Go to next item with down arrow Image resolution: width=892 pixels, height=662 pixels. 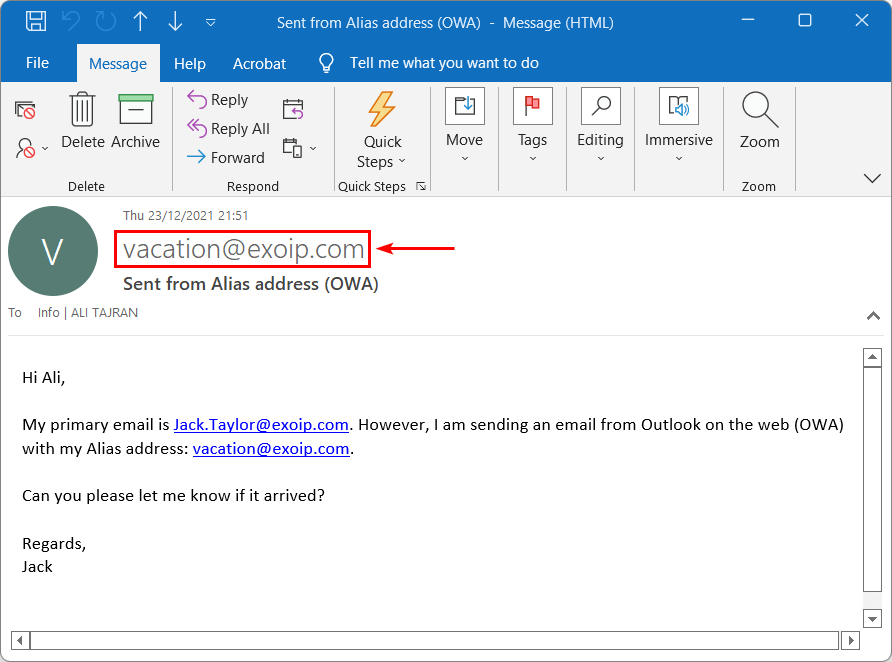click(175, 22)
